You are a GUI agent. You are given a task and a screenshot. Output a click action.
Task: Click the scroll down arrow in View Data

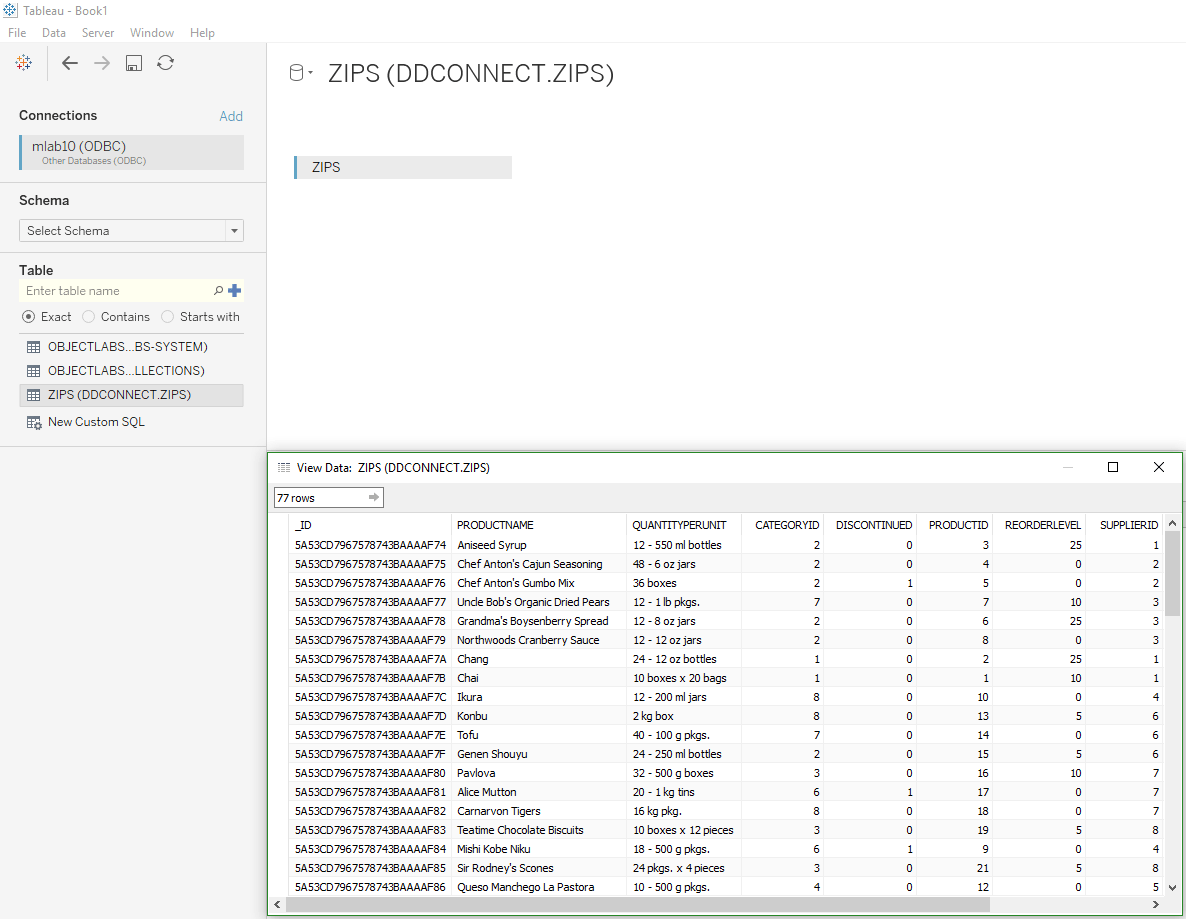click(1172, 888)
